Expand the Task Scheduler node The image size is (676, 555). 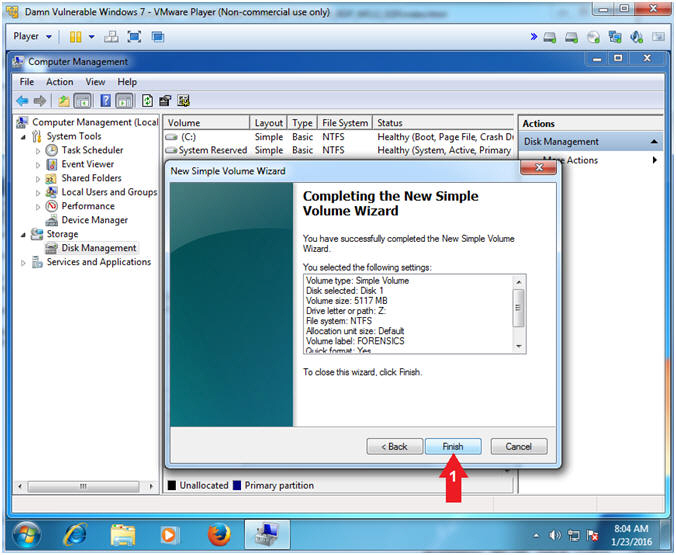click(38, 151)
